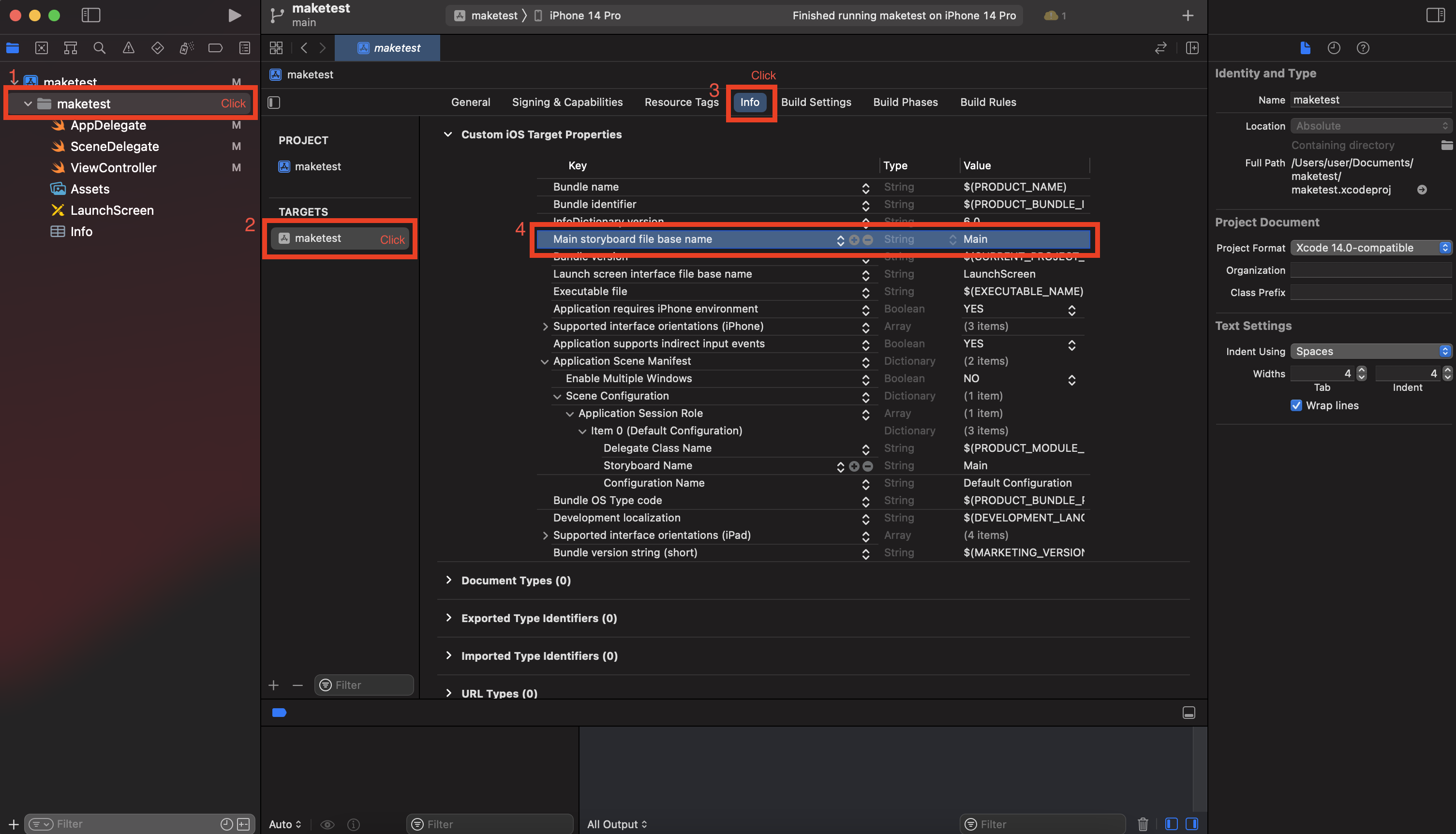Open the Issue navigator warning icon
The image size is (1456, 834).
128,48
